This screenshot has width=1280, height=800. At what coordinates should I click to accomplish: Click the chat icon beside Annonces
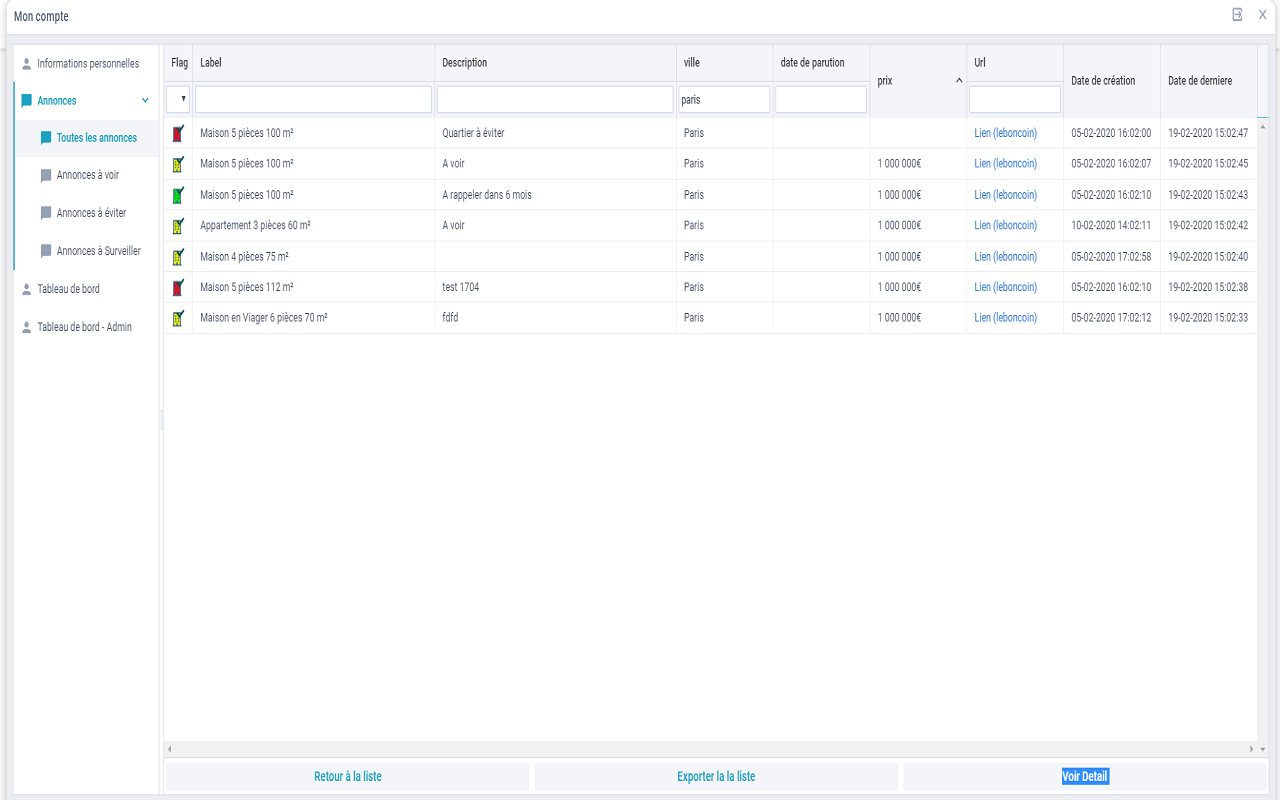click(27, 101)
